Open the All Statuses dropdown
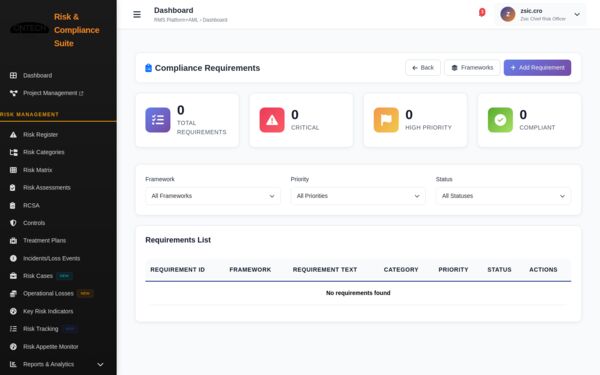The height and width of the screenshot is (375, 600). (503, 196)
